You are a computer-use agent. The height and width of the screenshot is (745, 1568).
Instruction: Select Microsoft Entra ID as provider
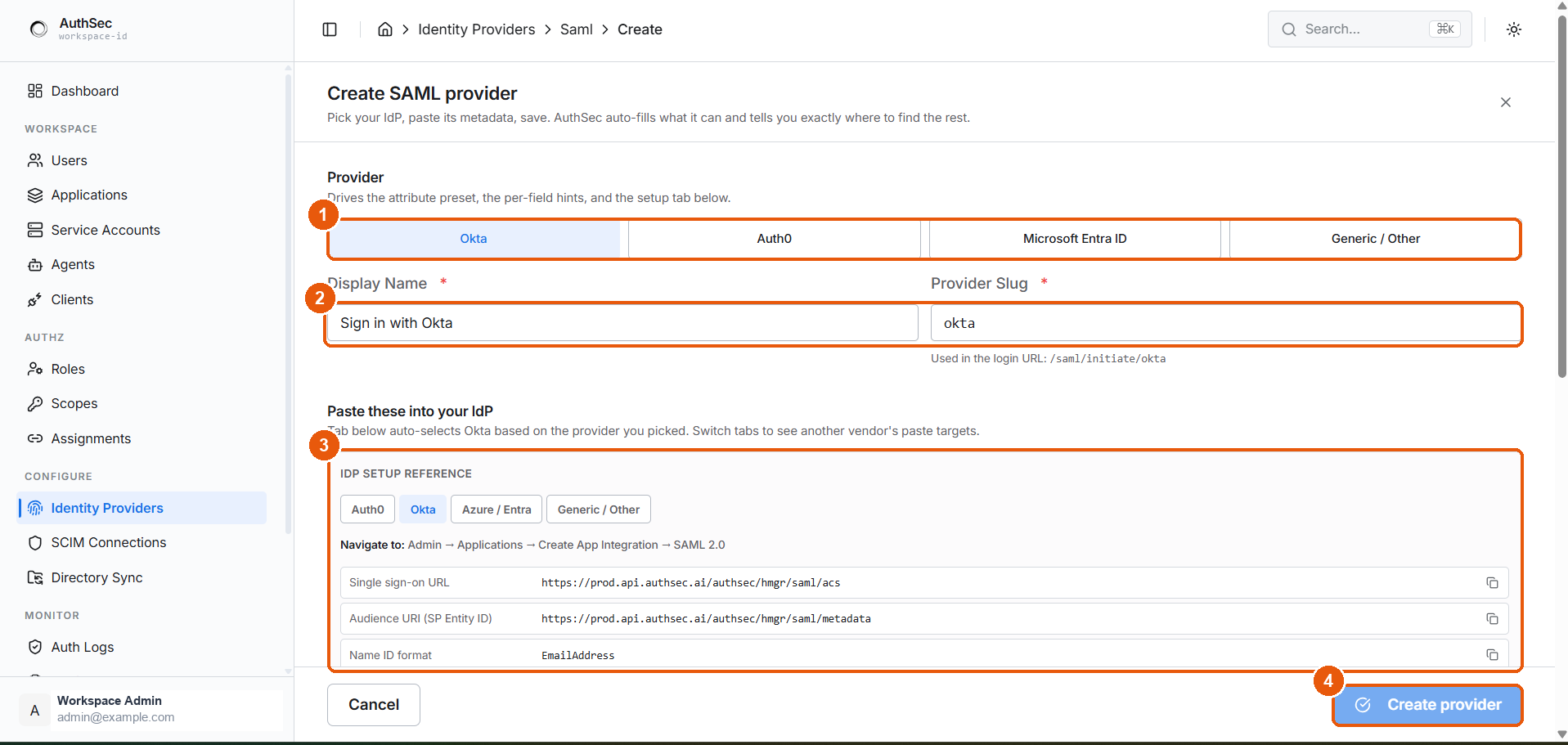tap(1075, 239)
